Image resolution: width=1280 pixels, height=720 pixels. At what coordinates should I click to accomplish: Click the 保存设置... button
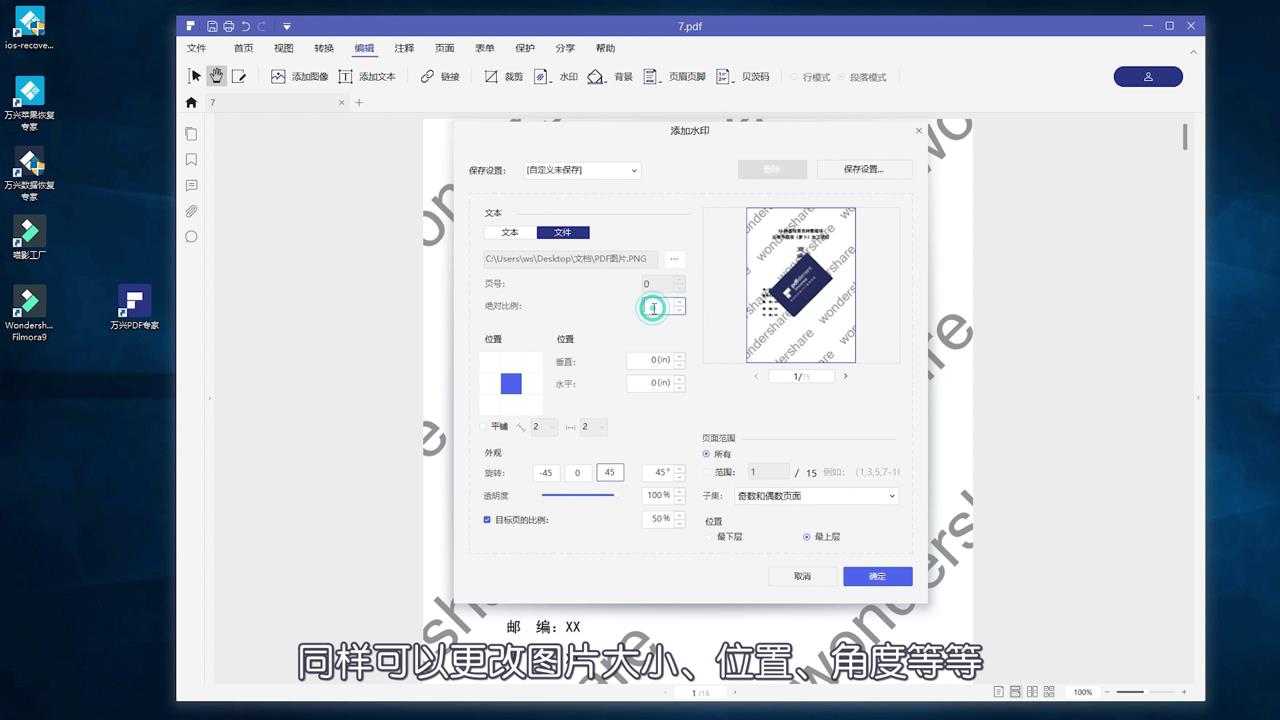coord(864,169)
